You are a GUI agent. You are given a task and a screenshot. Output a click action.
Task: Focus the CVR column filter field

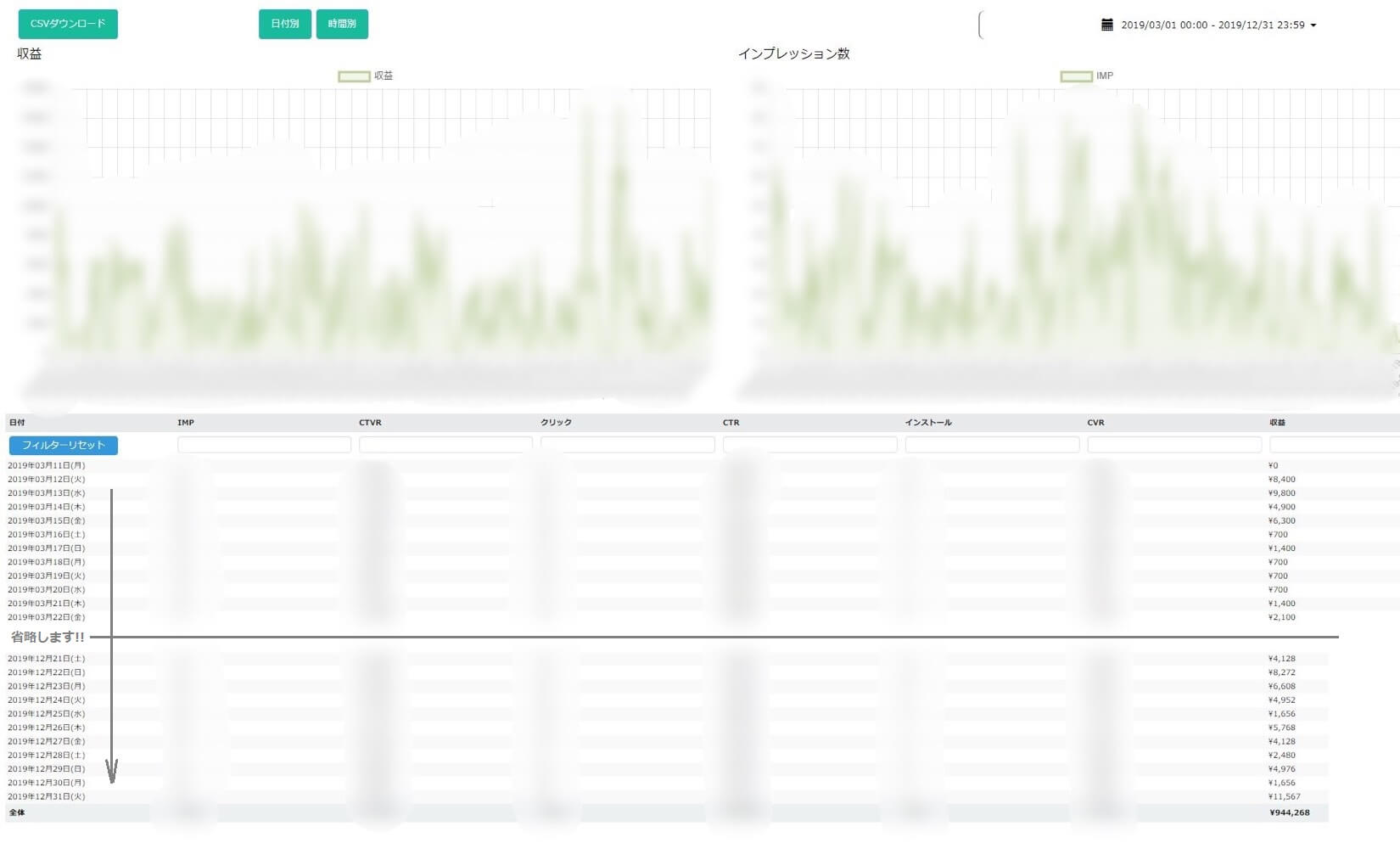1174,444
